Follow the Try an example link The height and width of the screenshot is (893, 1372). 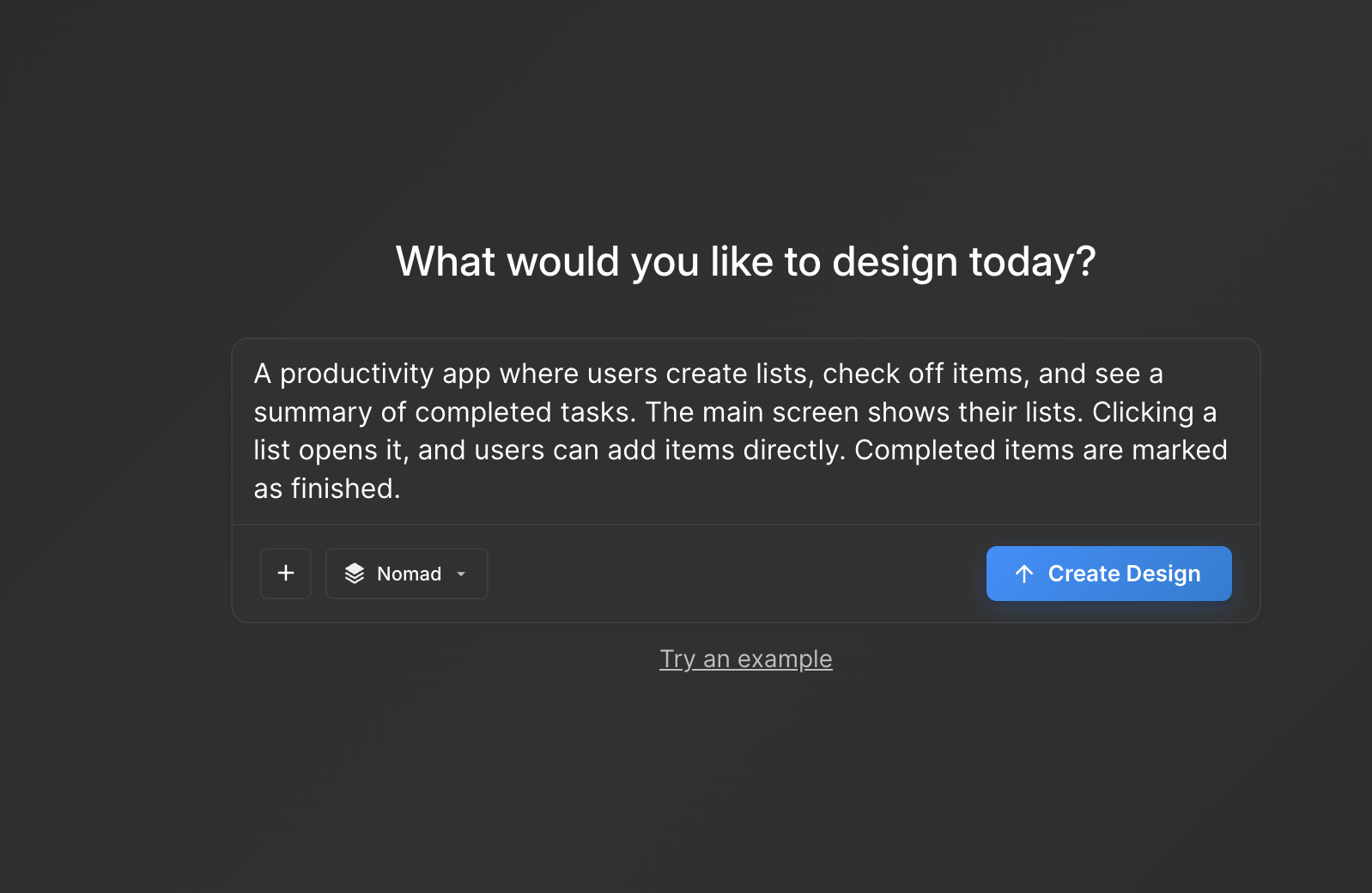(x=745, y=659)
